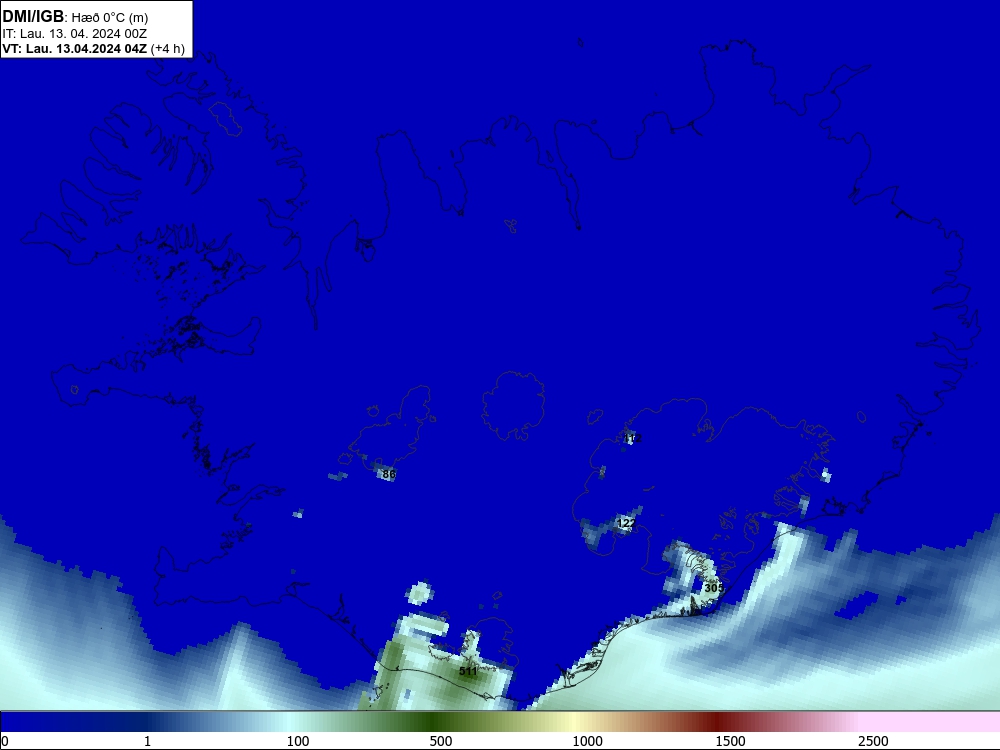Click the '112' value label on map
Viewport: 1000px width, 750px height.
pos(631,439)
